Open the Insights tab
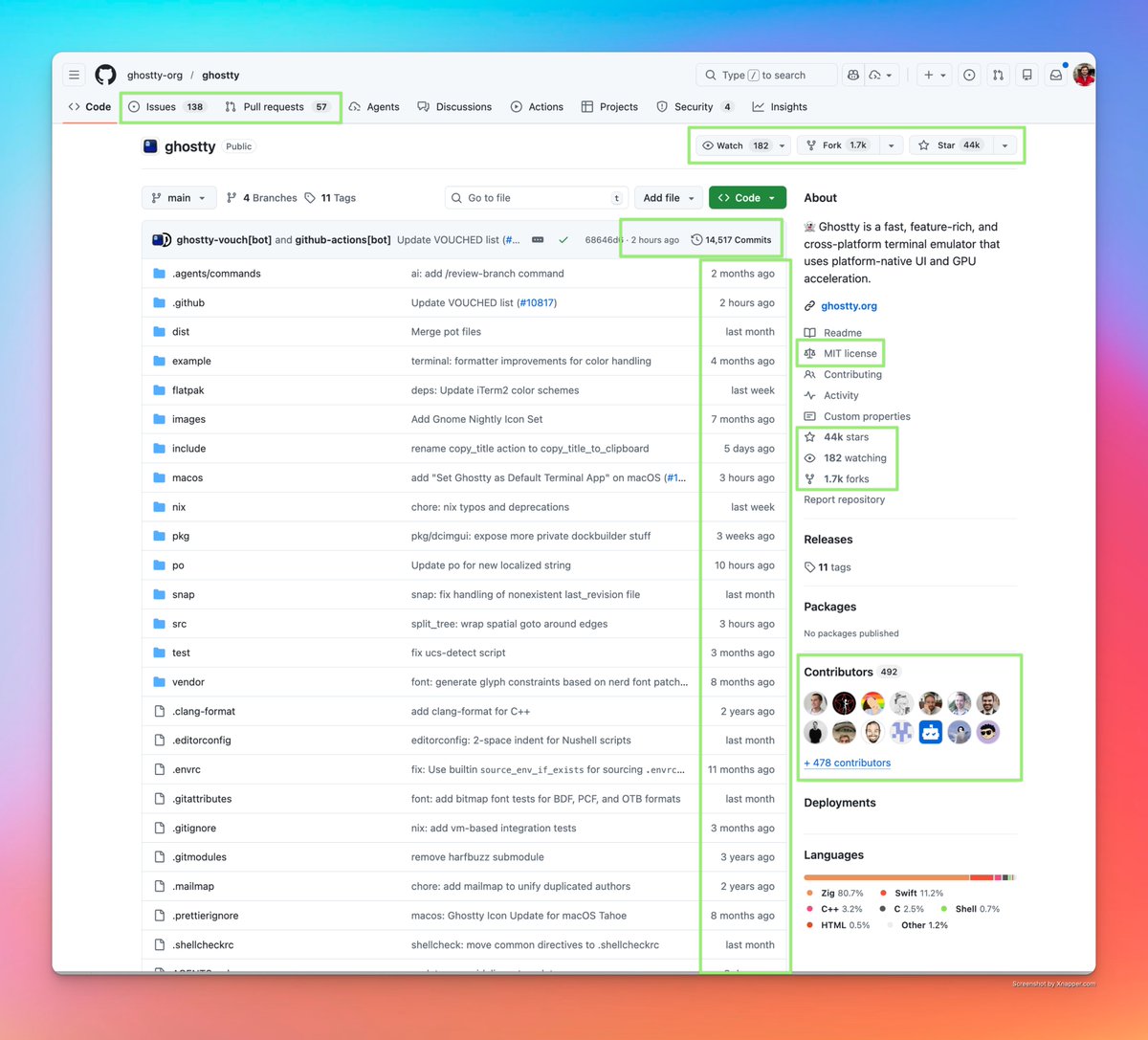Image resolution: width=1148 pixels, height=1040 pixels. click(780, 107)
